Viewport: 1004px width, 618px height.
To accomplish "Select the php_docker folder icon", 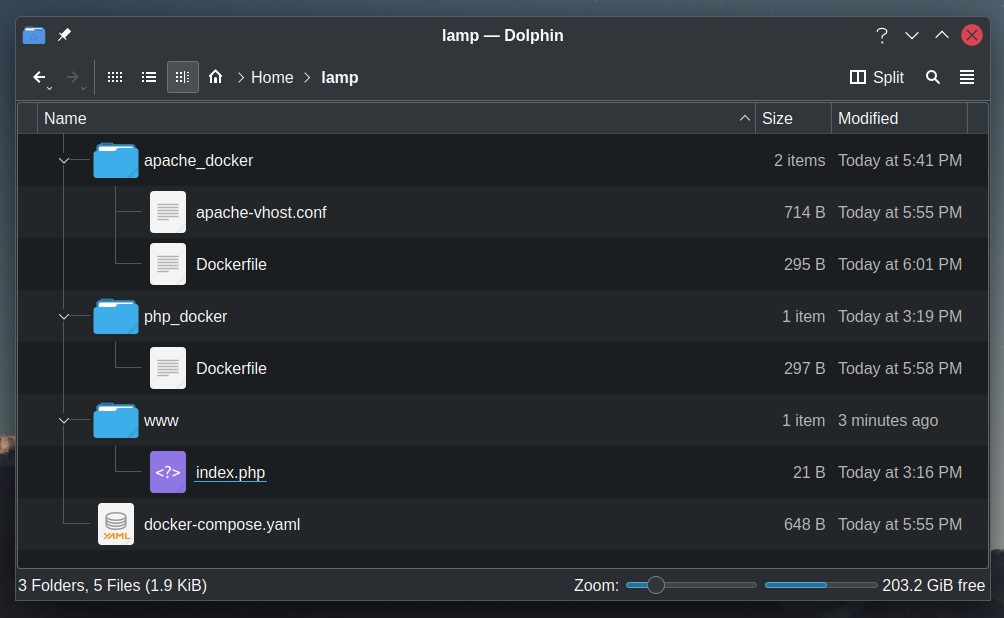I will pyautogui.click(x=116, y=316).
